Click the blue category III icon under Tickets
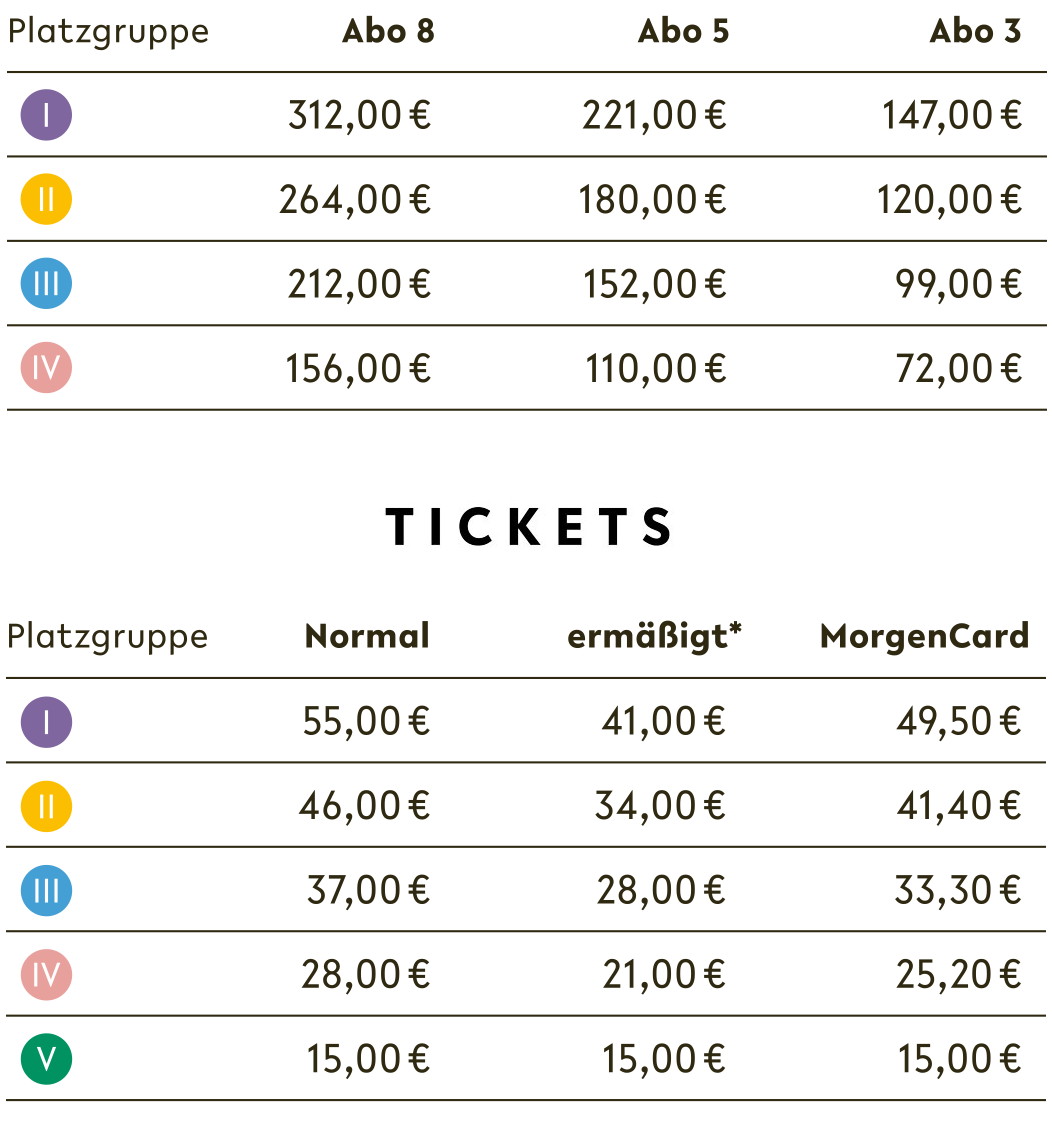Viewport: 1052px width, 1123px height. tap(46, 890)
